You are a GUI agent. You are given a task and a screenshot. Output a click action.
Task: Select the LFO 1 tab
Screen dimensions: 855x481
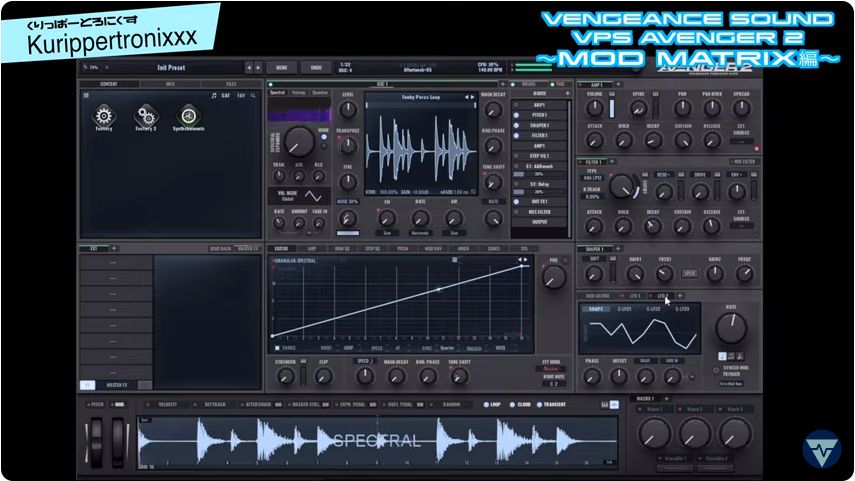[x=635, y=296]
